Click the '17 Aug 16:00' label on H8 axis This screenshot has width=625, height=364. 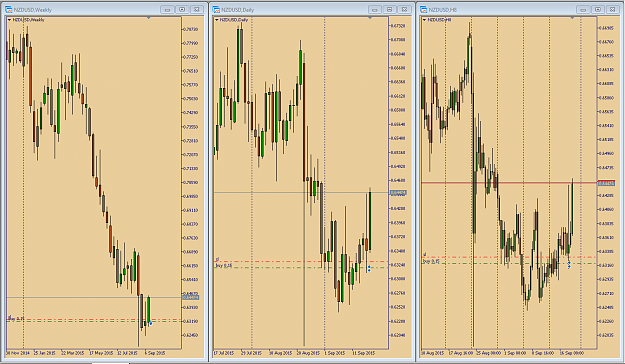(461, 353)
